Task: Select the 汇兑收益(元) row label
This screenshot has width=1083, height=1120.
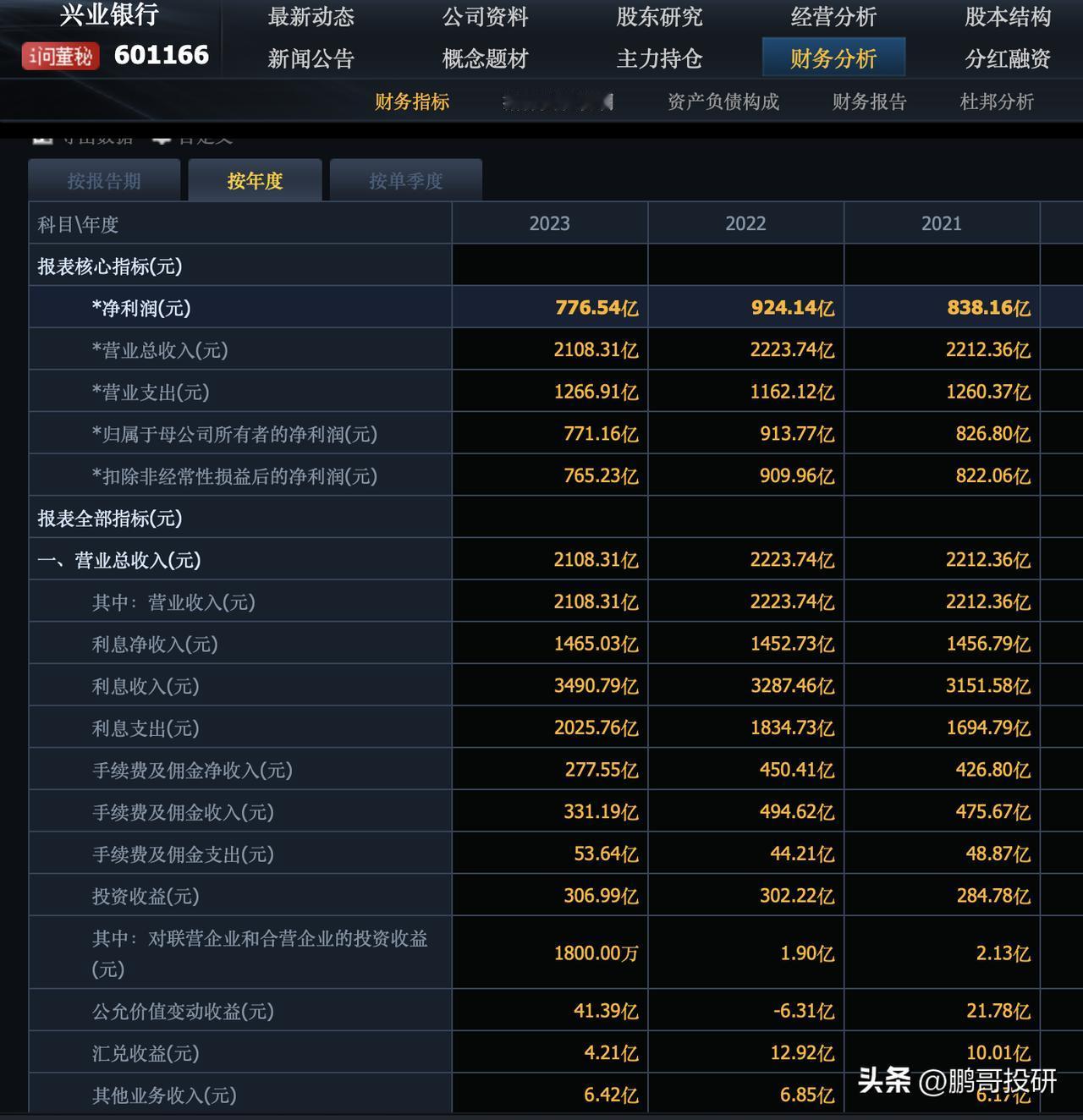Action: pos(146,1053)
